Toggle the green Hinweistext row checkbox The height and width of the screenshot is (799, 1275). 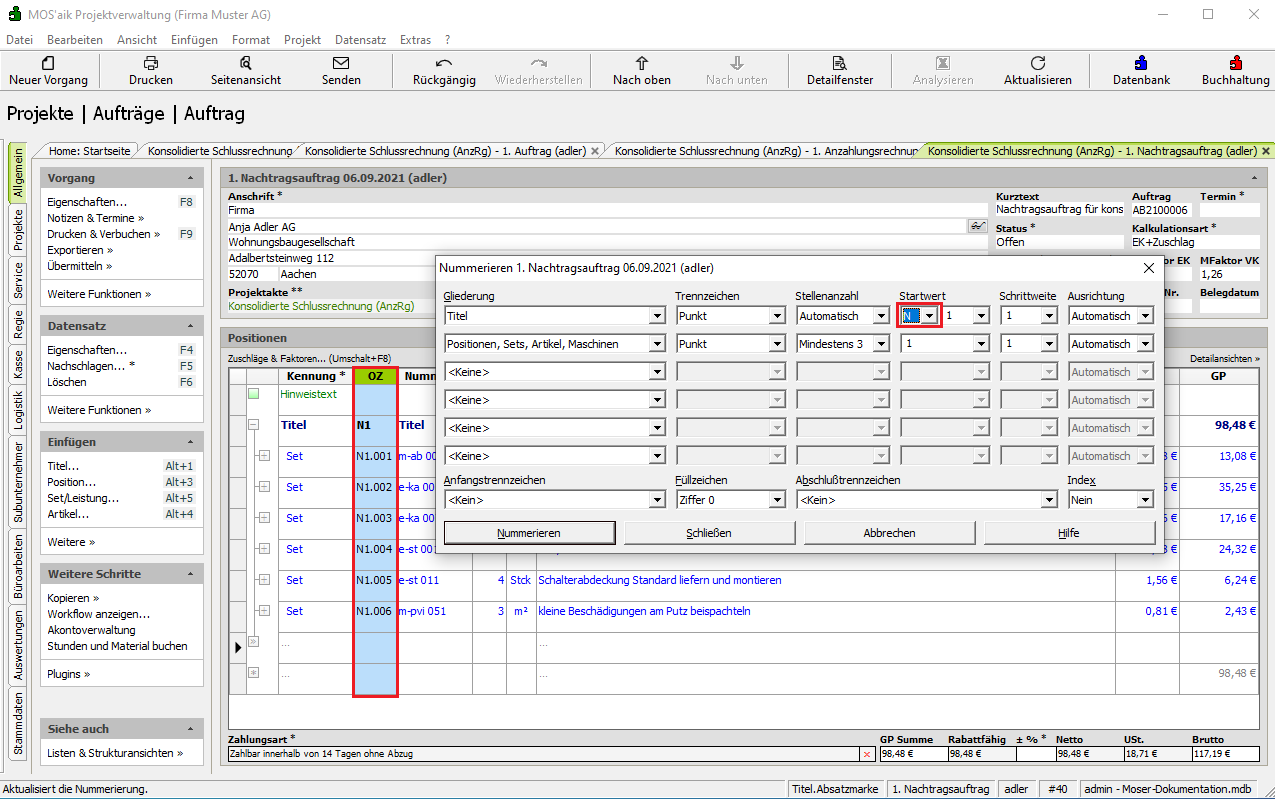(253, 394)
